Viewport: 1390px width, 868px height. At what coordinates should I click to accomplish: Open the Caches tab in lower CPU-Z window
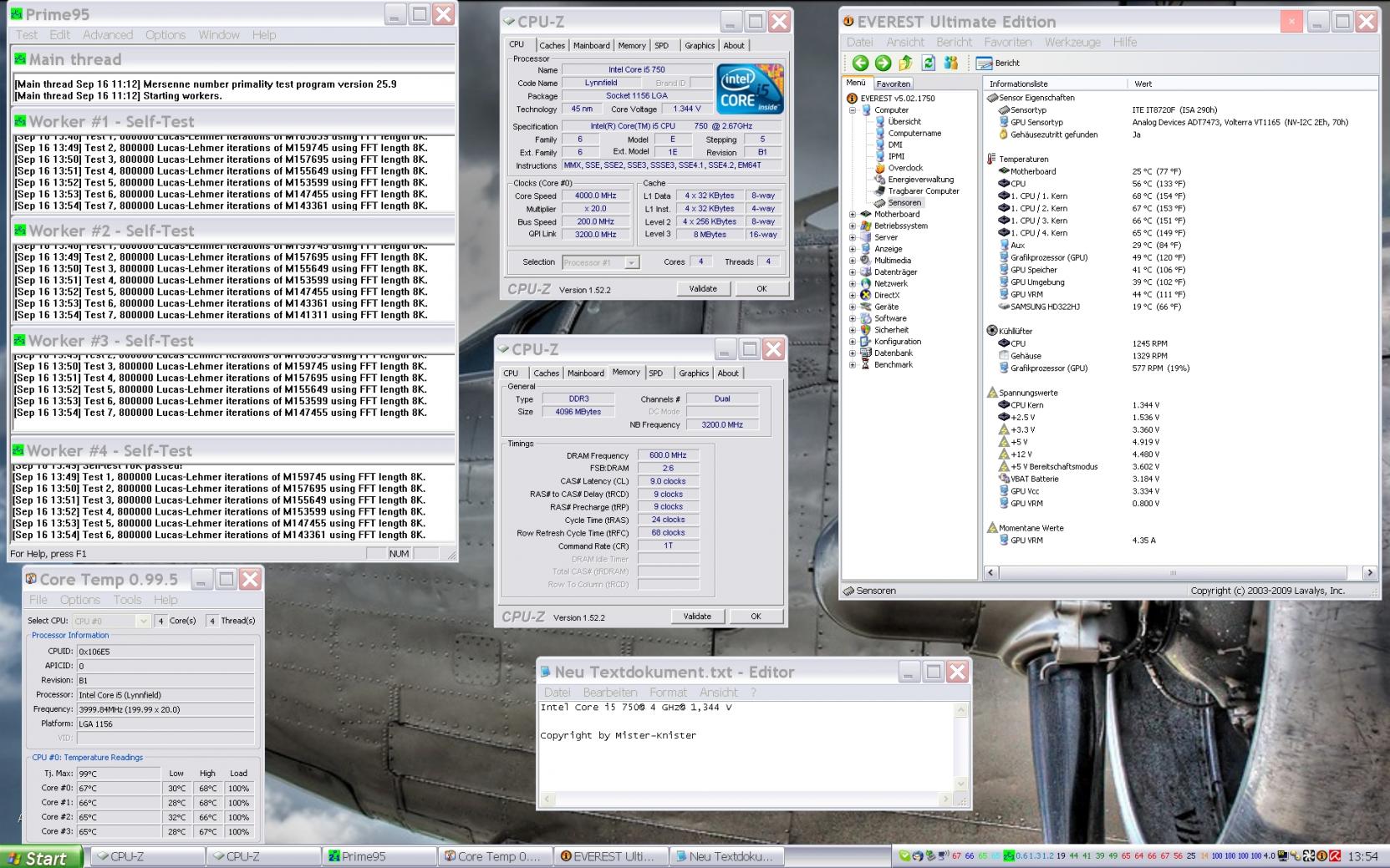547,373
